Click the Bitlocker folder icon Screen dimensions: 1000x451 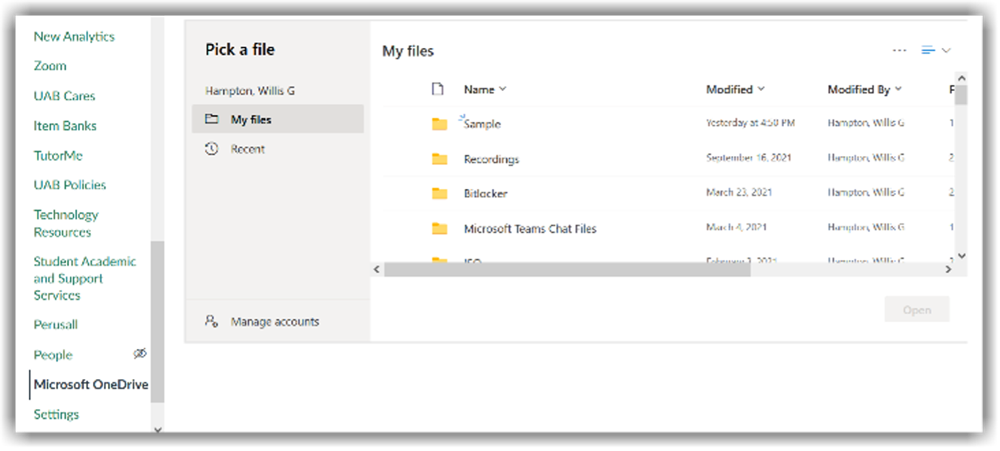tap(439, 194)
